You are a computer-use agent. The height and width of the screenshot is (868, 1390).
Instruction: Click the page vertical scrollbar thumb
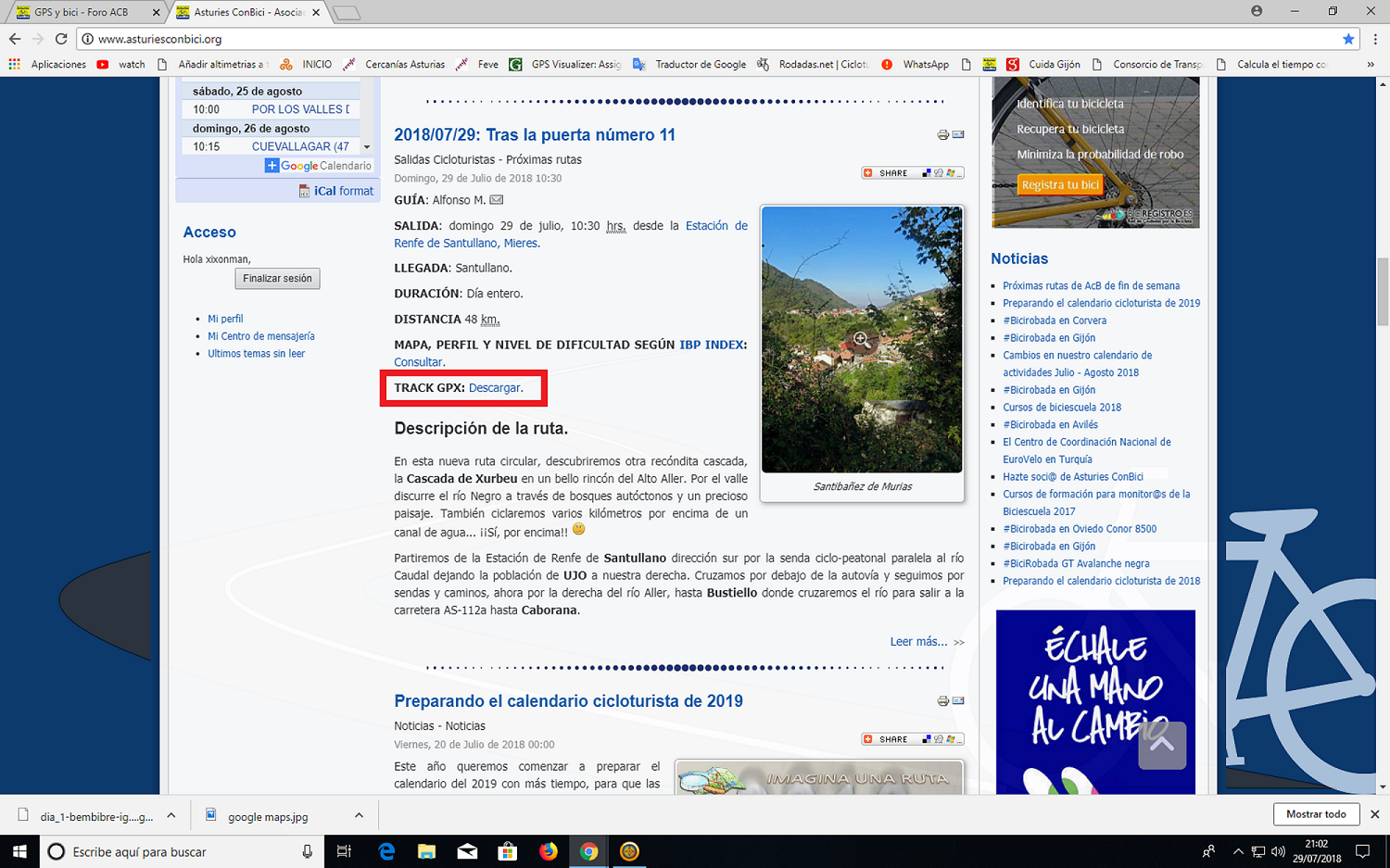pos(1383,292)
